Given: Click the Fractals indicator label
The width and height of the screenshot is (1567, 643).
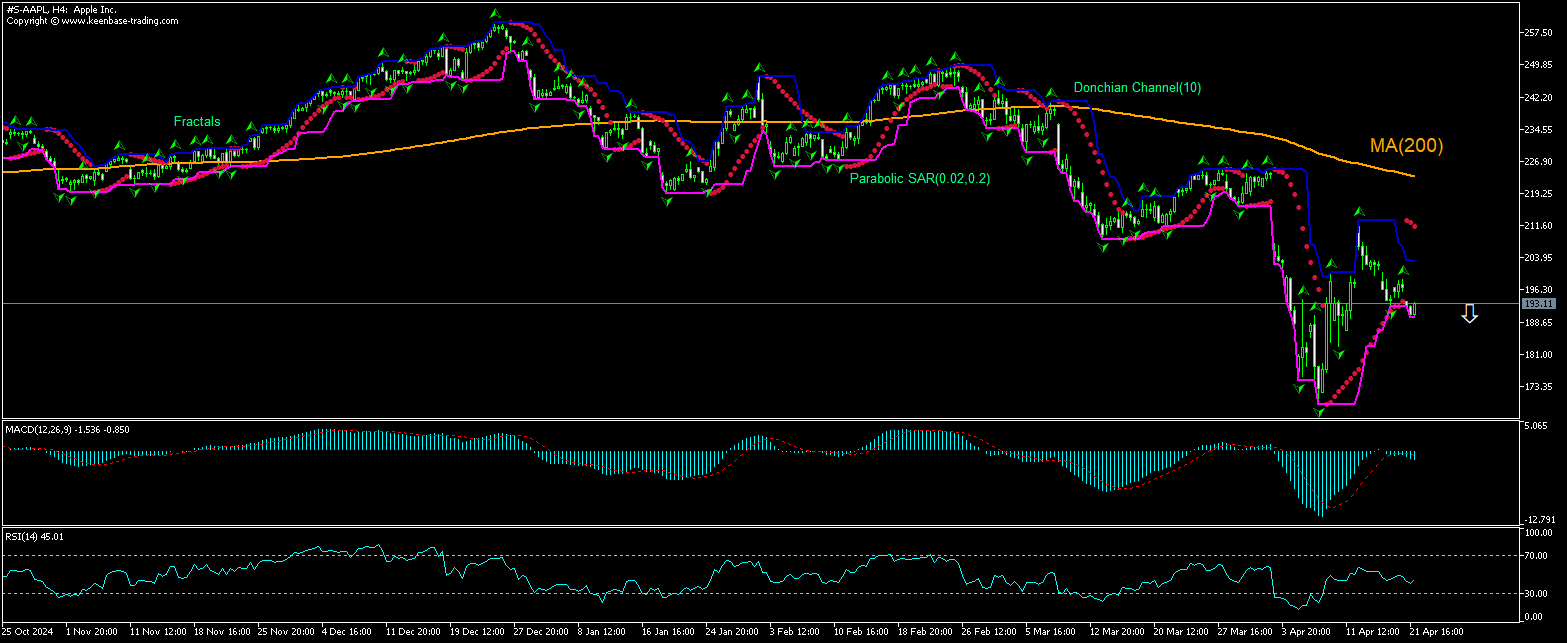Looking at the screenshot, I should [x=197, y=121].
